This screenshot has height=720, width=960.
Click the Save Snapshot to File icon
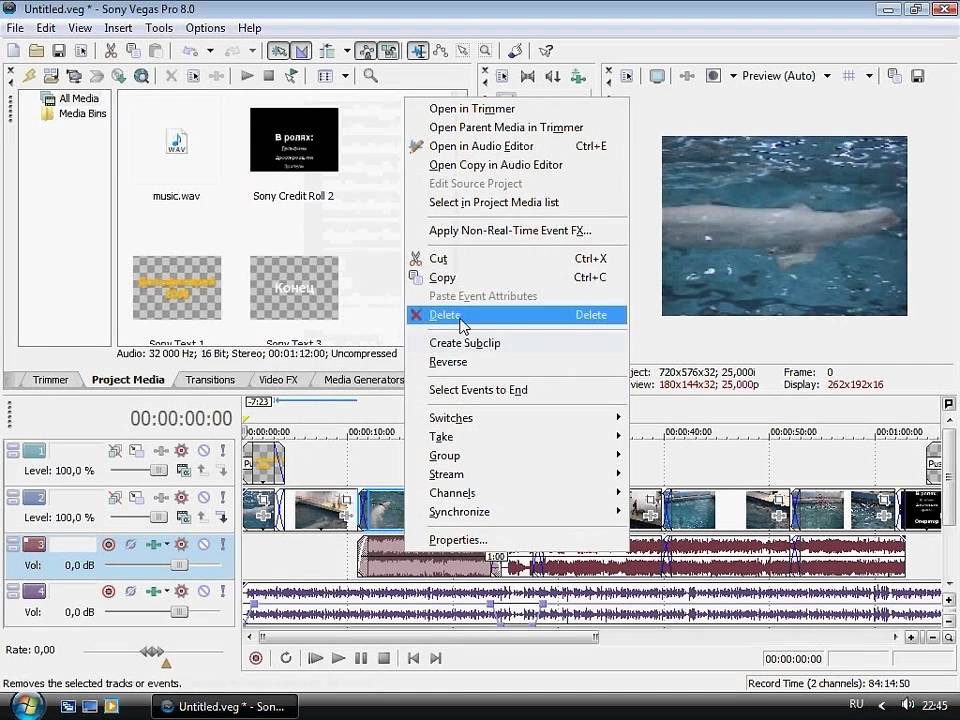click(917, 76)
